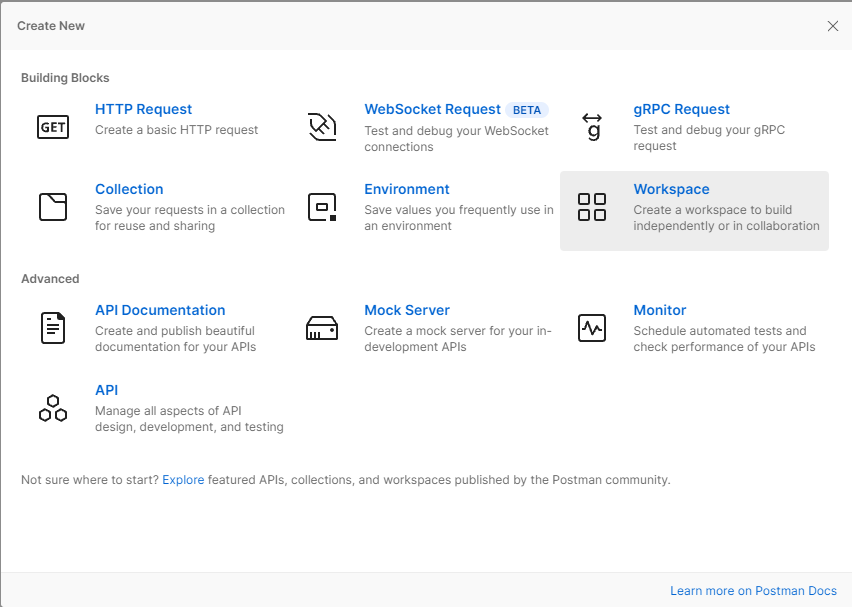Open the WebSocket Request creator

[x=432, y=109]
